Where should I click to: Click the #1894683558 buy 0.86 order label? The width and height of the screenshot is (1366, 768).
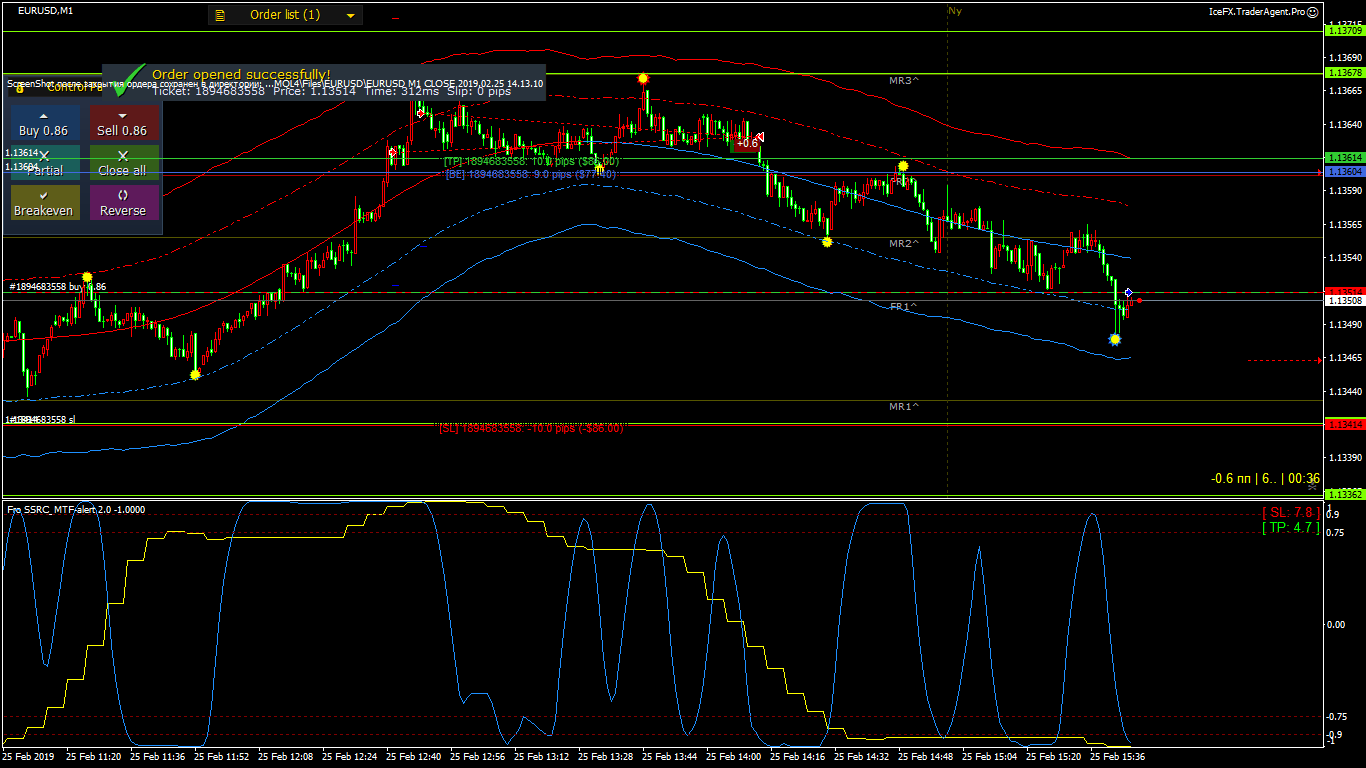57,287
